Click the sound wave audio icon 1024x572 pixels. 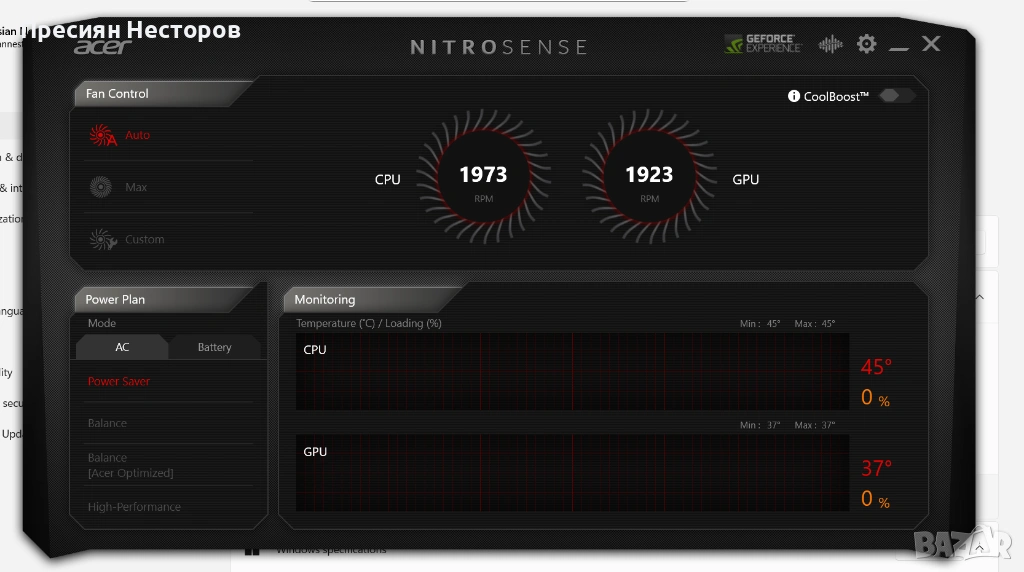click(x=830, y=44)
